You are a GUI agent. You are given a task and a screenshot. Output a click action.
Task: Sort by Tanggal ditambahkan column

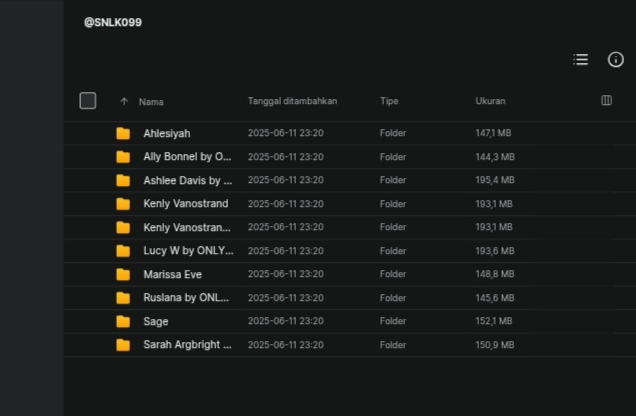pos(292,101)
